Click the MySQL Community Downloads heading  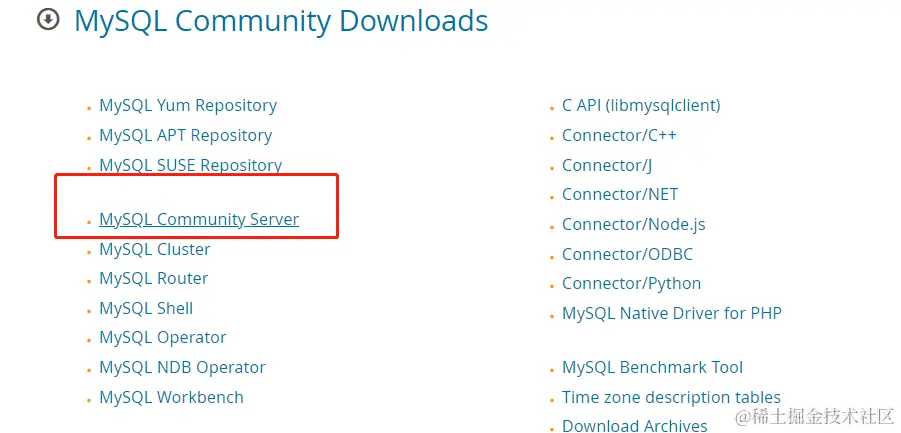tap(281, 21)
